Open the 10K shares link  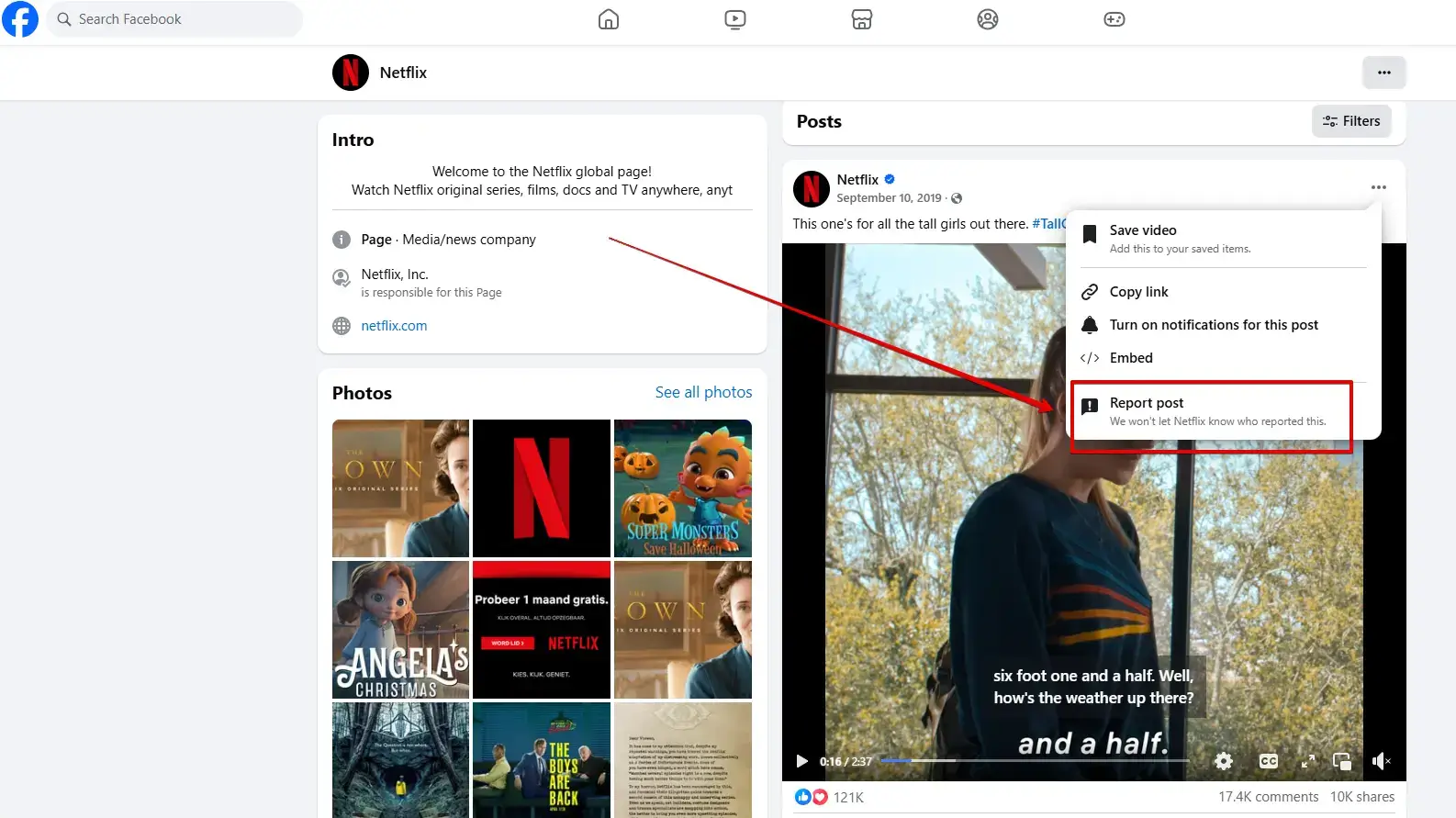(1362, 797)
